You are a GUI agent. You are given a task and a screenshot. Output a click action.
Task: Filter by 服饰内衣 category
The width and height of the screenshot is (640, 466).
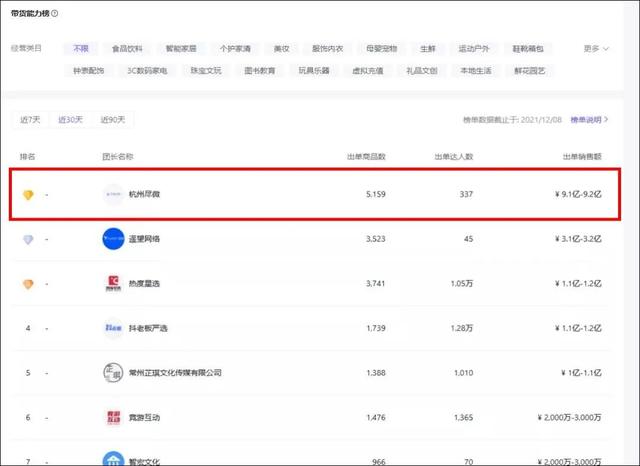pos(327,49)
